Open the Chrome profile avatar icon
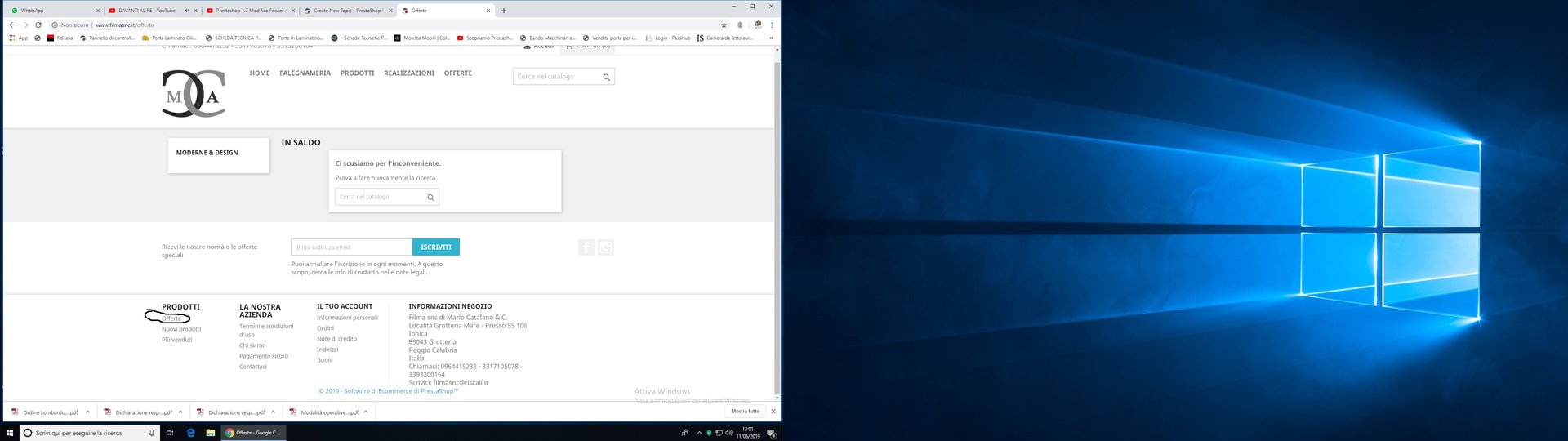This screenshot has width=1568, height=441. (757, 24)
